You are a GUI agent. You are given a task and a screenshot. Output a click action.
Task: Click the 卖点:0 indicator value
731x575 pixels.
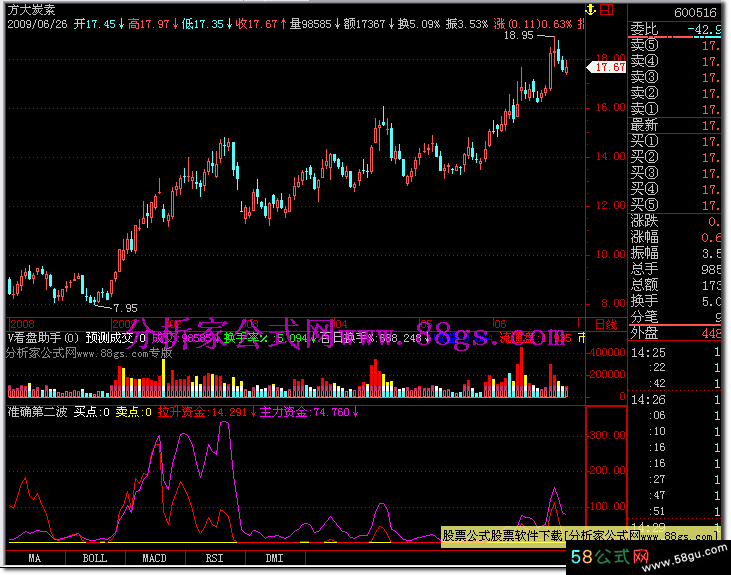(134, 412)
